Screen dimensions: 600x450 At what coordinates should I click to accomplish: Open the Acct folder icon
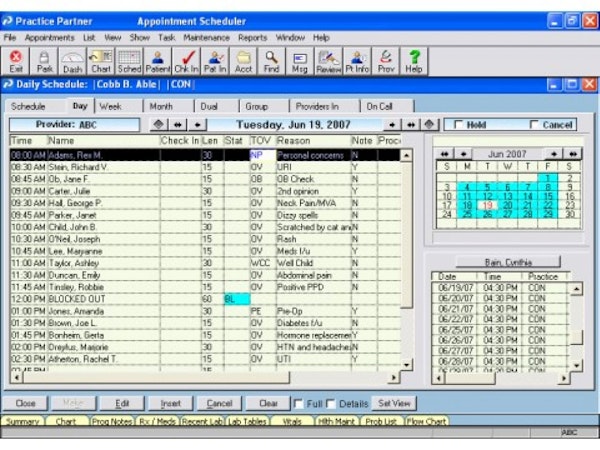pyautogui.click(x=243, y=61)
